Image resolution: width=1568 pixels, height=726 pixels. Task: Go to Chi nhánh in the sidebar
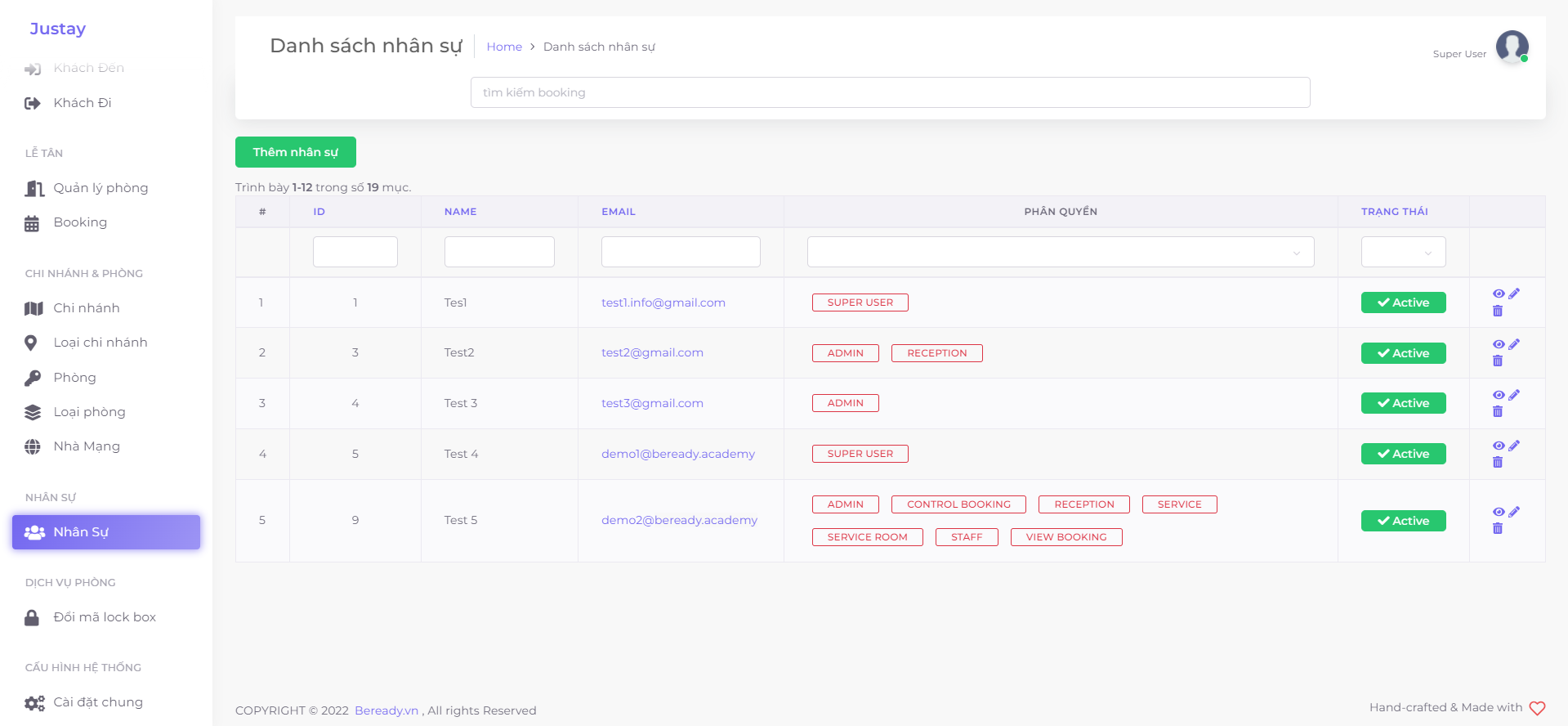[x=86, y=308]
